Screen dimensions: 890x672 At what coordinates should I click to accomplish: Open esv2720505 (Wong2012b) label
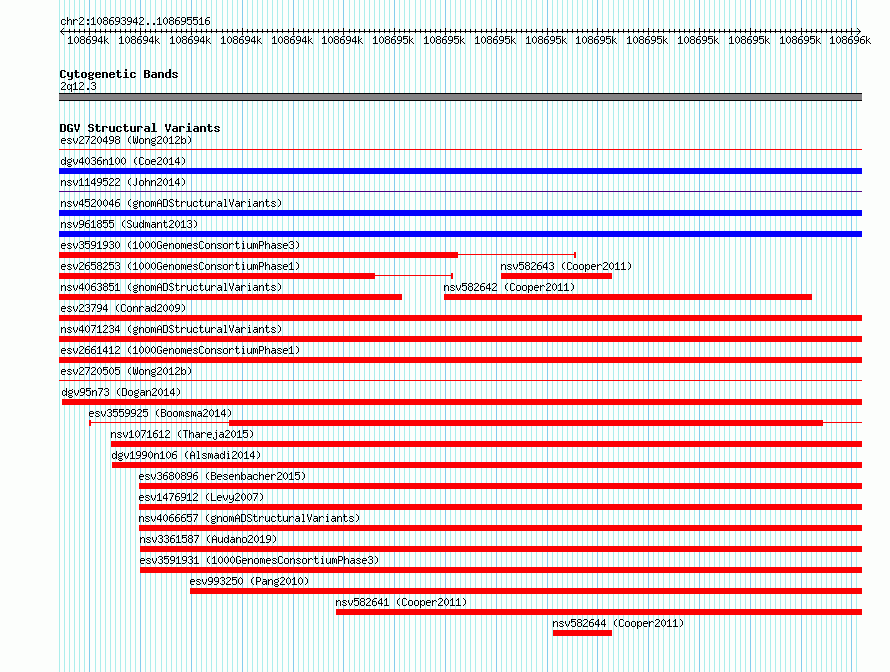click(126, 371)
